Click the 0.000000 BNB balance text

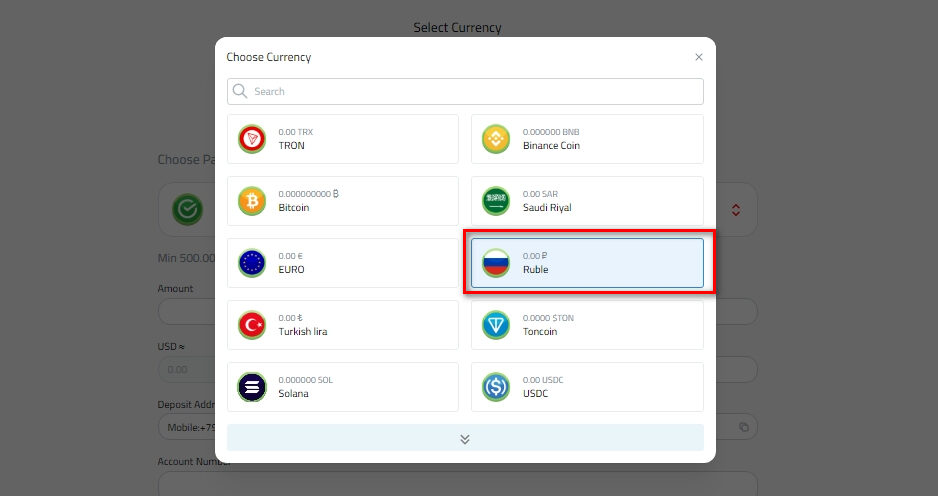pos(551,132)
